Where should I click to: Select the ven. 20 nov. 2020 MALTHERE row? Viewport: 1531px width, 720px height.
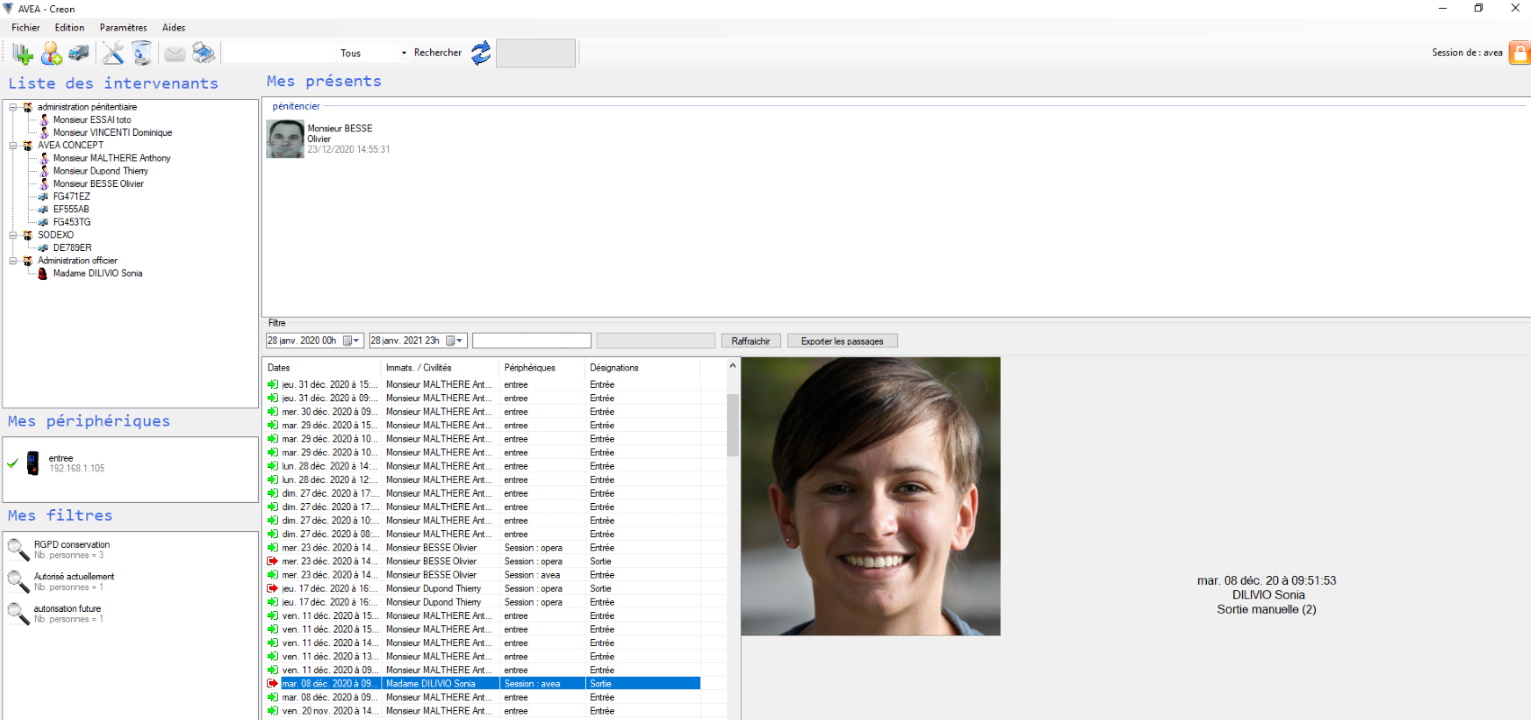[x=482, y=711]
